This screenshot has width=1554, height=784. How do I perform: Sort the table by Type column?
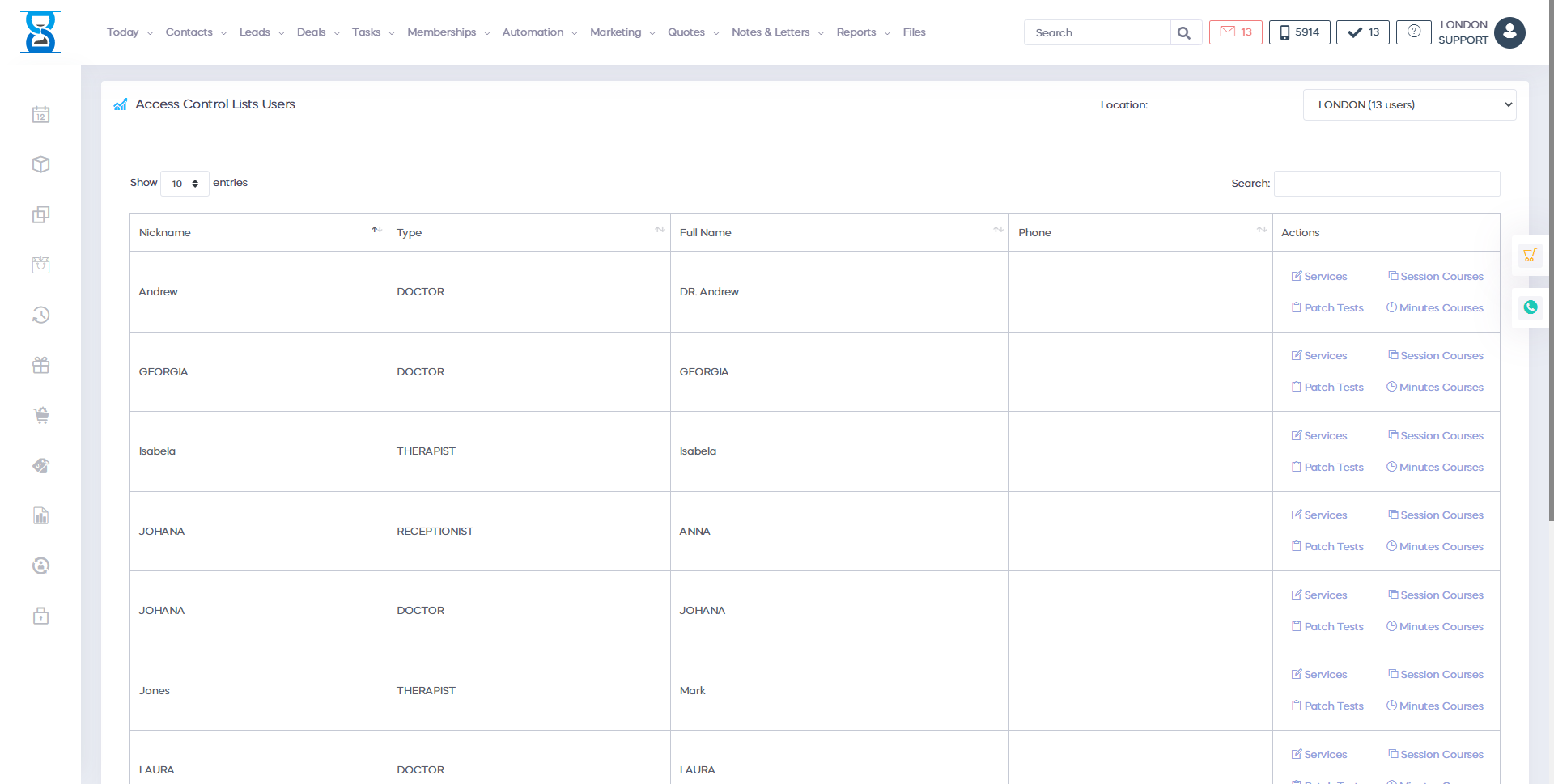click(529, 233)
